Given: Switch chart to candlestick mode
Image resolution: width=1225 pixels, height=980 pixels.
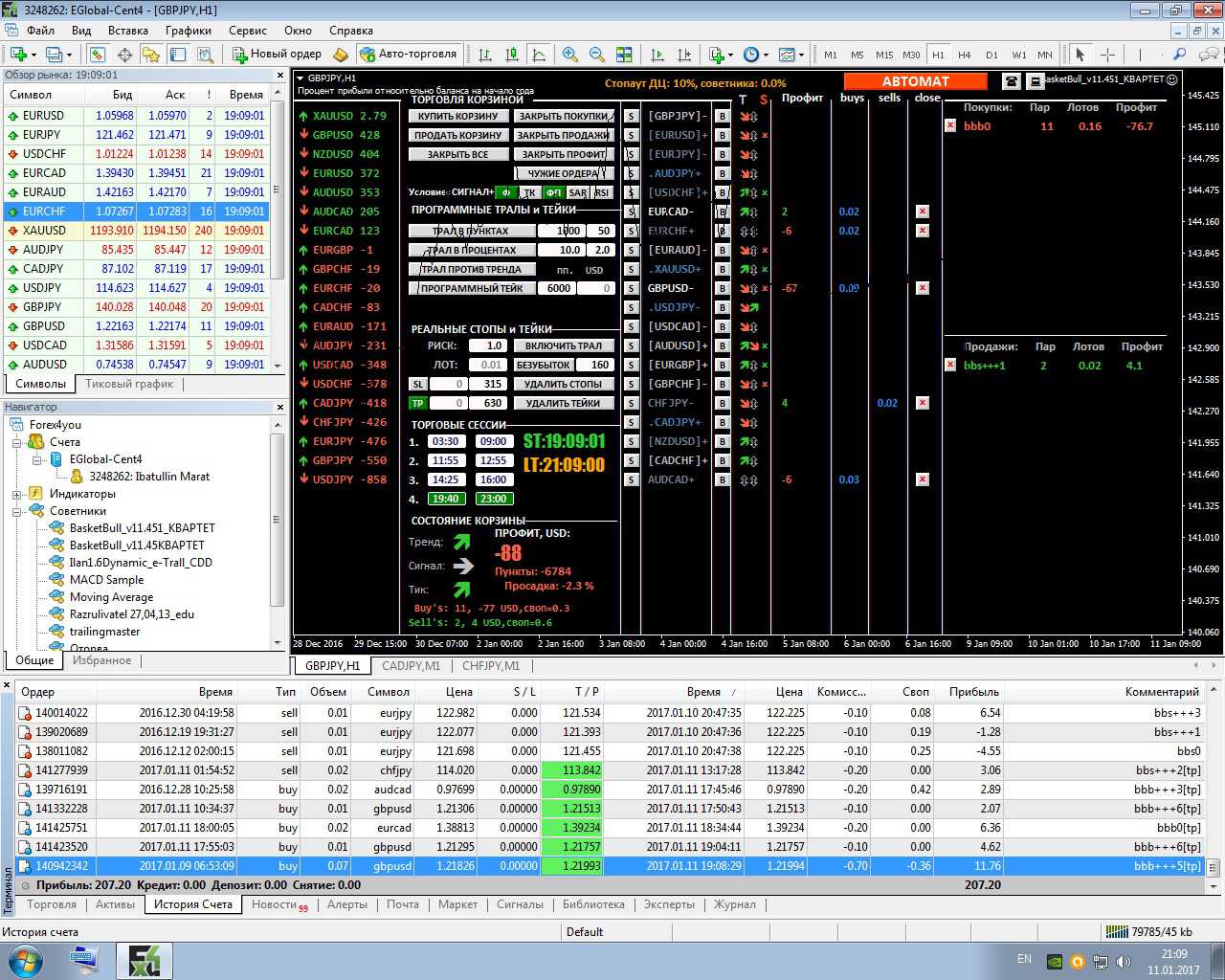Looking at the screenshot, I should [x=512, y=55].
